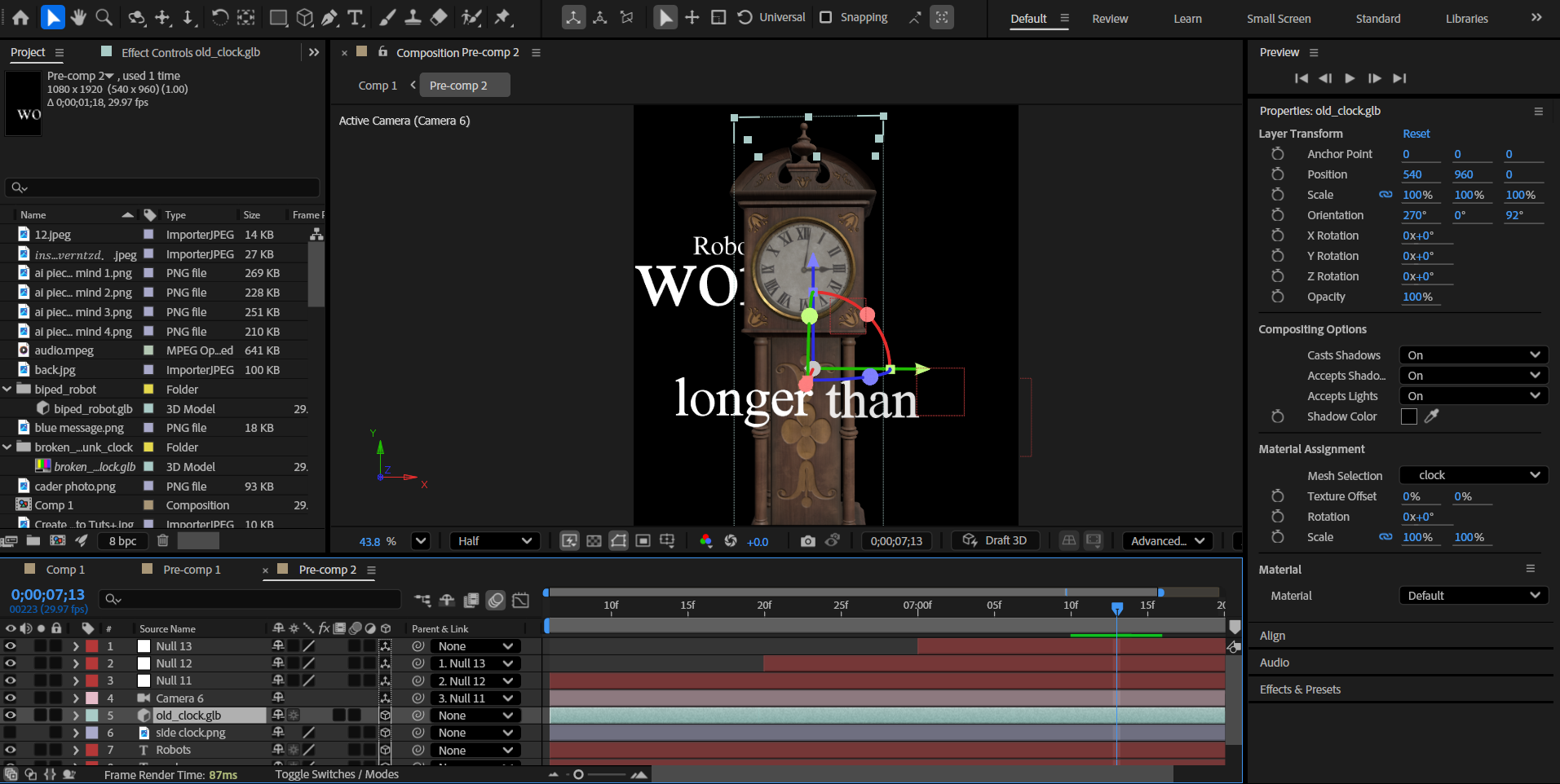Reset the Layer Transform
Viewport: 1560px width, 784px height.
coord(1416,134)
